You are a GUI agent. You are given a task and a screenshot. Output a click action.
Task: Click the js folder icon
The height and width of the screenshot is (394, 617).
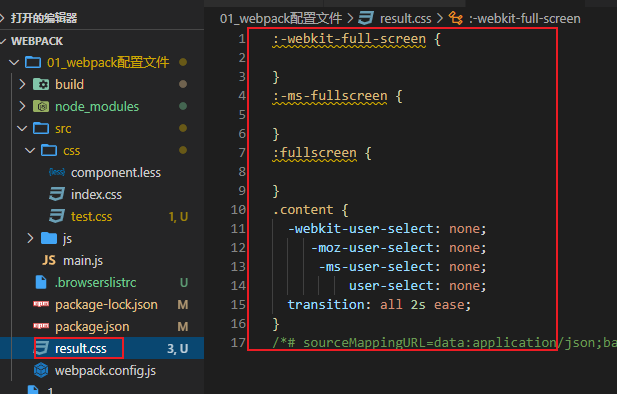49,238
